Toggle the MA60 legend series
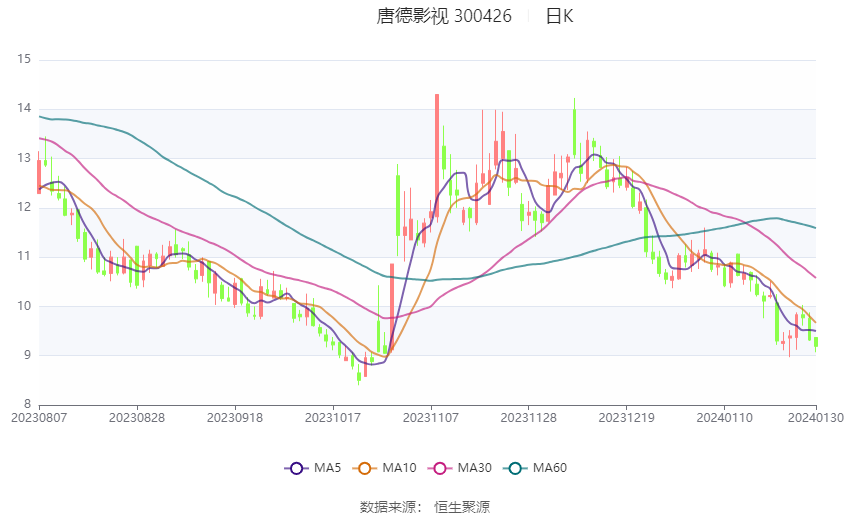This screenshot has width=850, height=517. point(535,468)
